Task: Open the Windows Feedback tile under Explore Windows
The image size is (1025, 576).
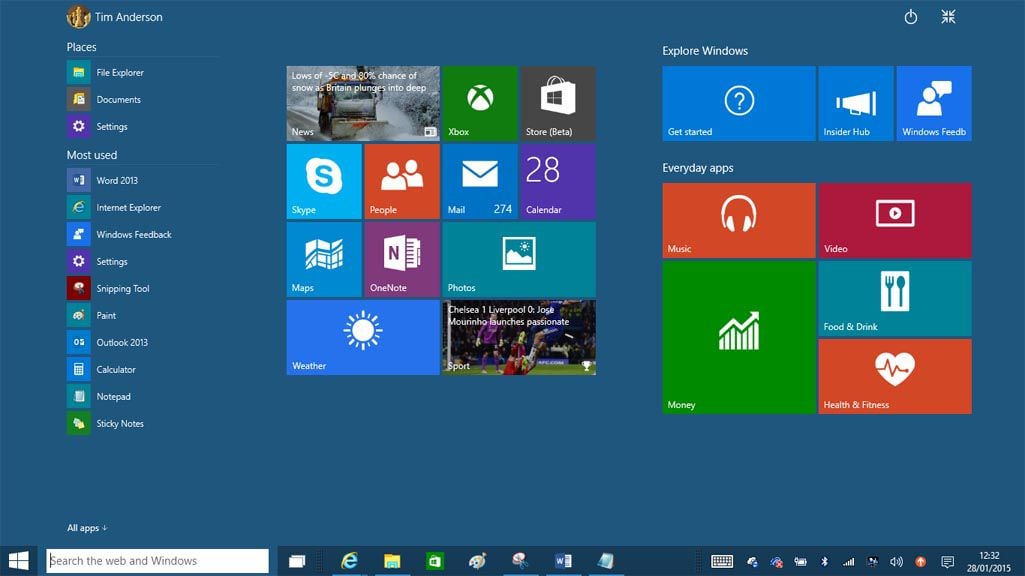Action: [x=934, y=103]
